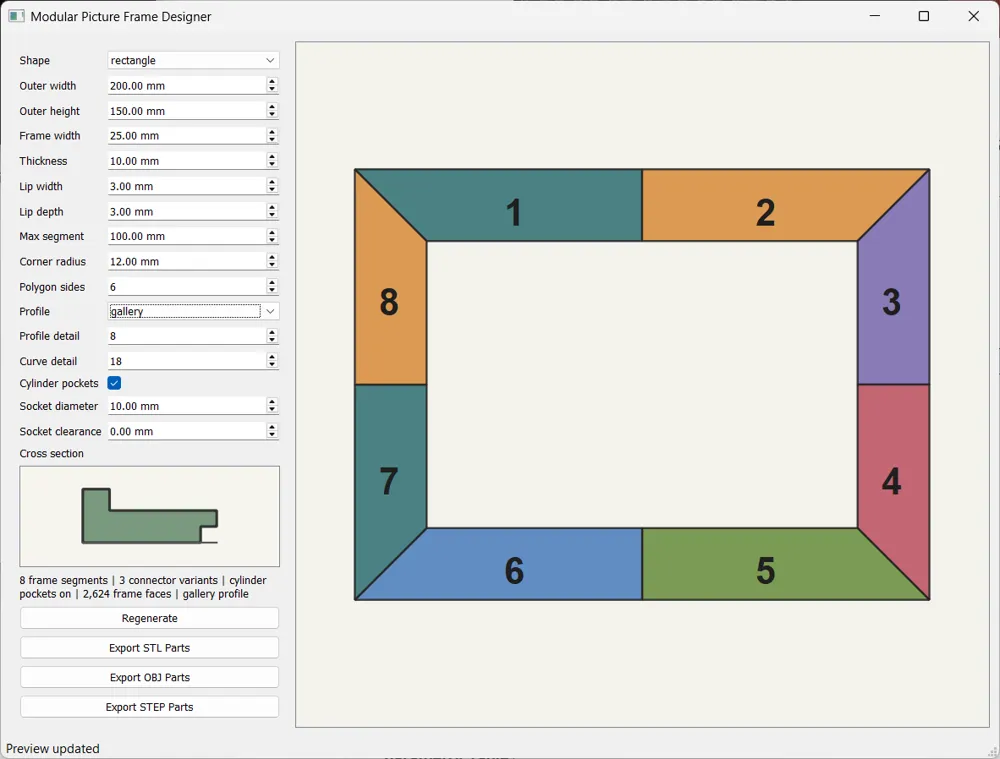Click the Polygon sides value field
The height and width of the screenshot is (759, 1000).
(x=186, y=286)
